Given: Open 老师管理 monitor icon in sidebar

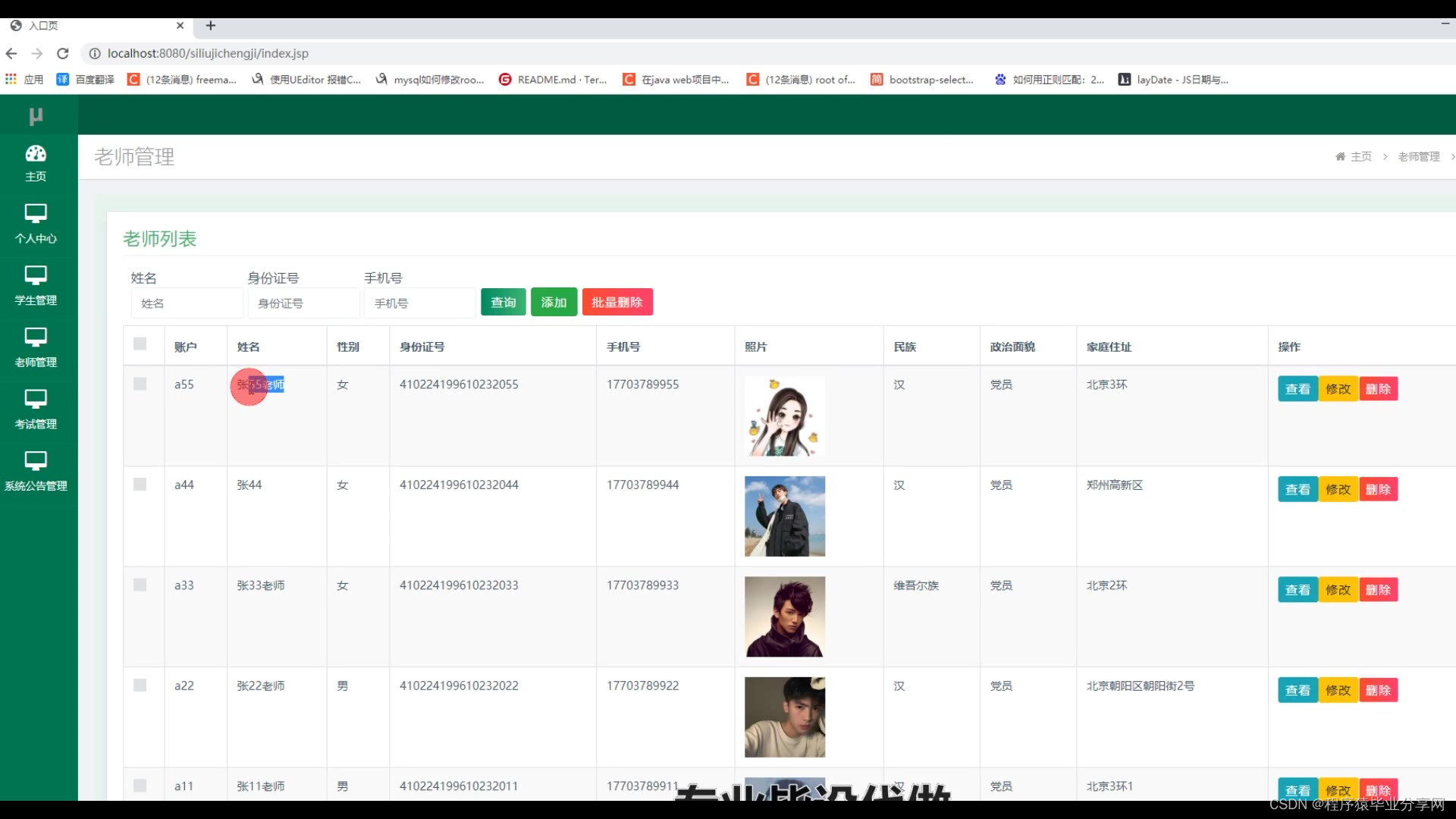Looking at the screenshot, I should [36, 337].
